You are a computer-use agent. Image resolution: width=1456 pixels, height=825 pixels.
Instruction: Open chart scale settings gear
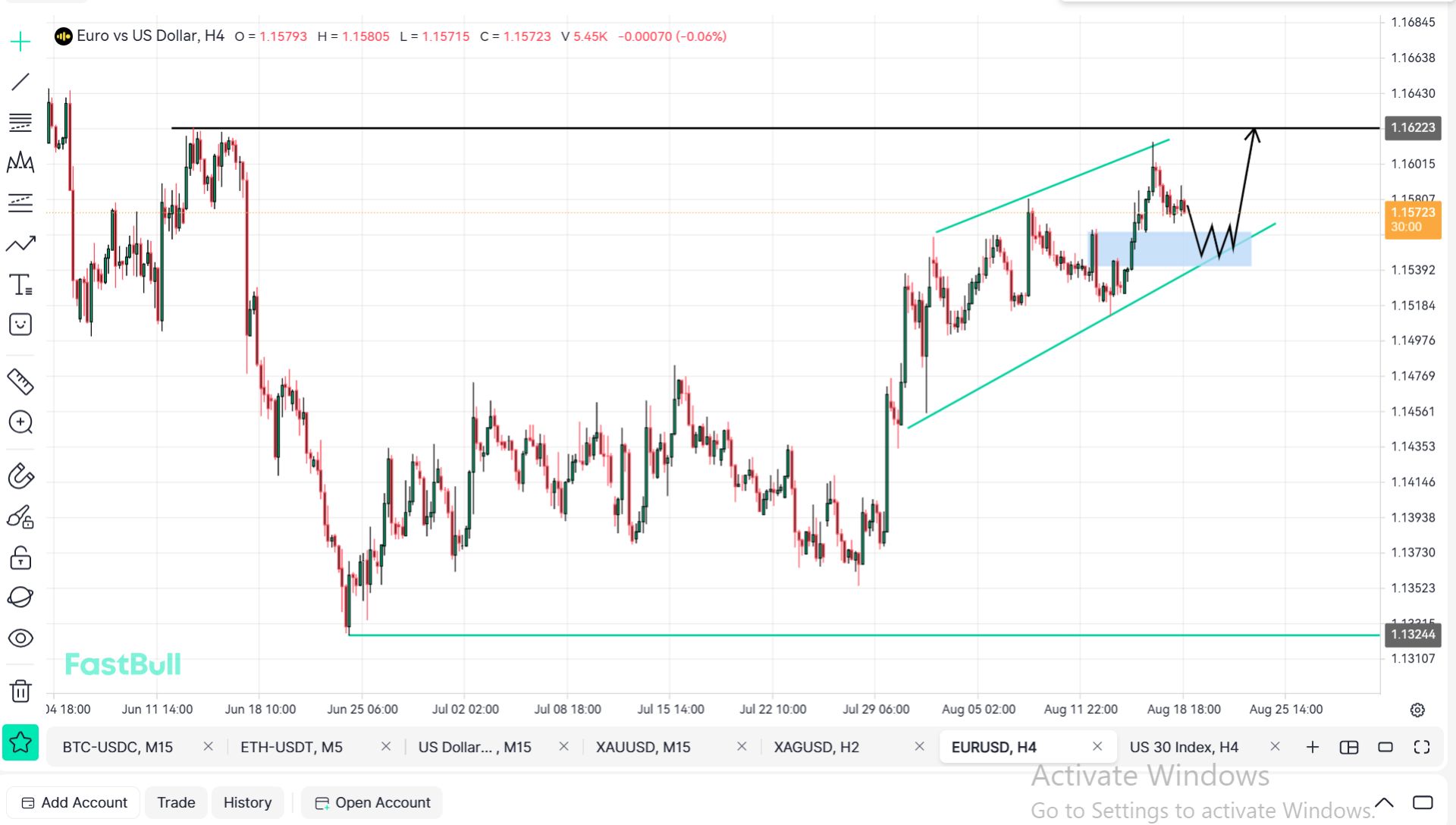tap(1417, 710)
